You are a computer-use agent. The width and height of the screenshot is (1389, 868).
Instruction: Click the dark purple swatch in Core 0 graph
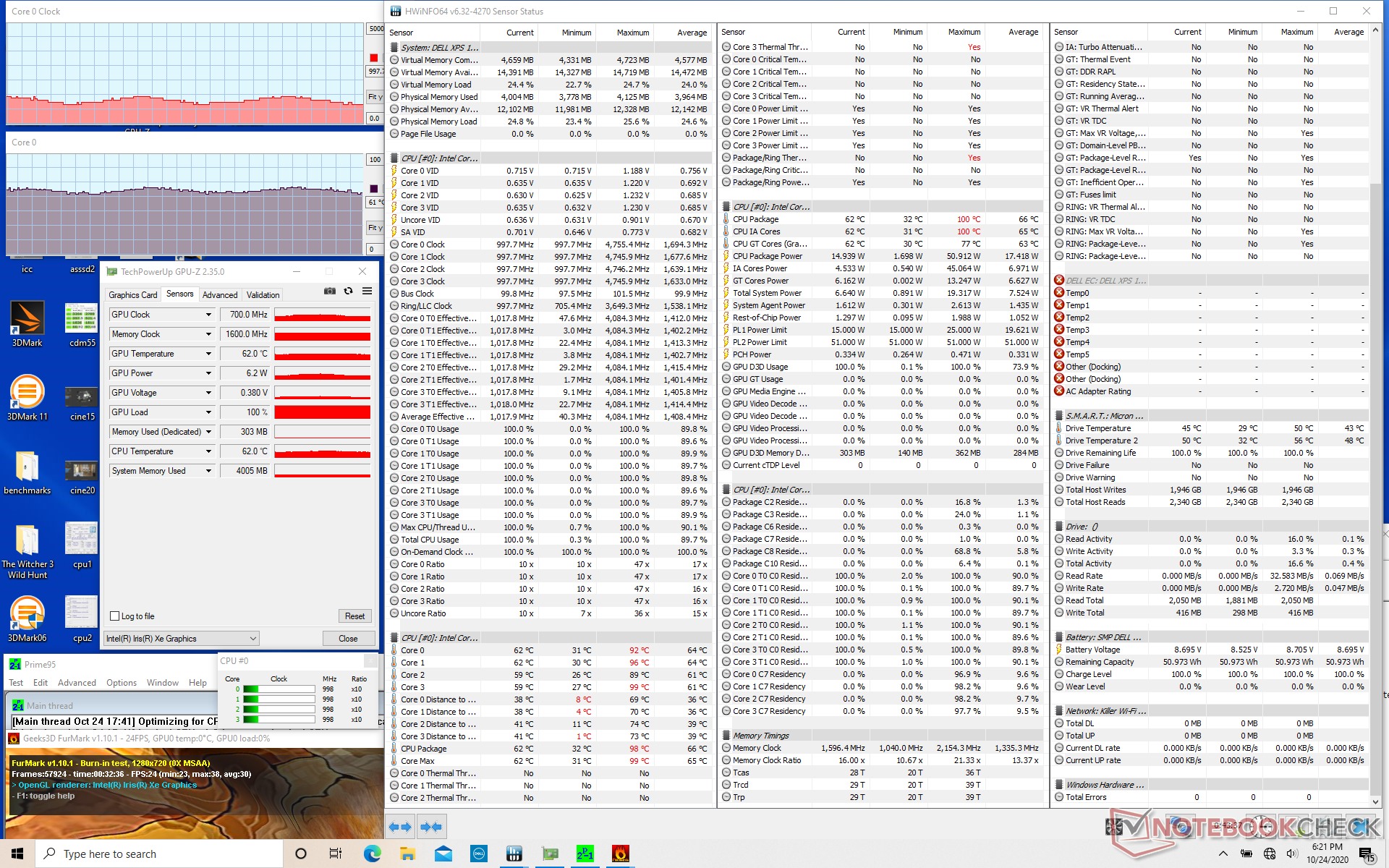coord(373,189)
